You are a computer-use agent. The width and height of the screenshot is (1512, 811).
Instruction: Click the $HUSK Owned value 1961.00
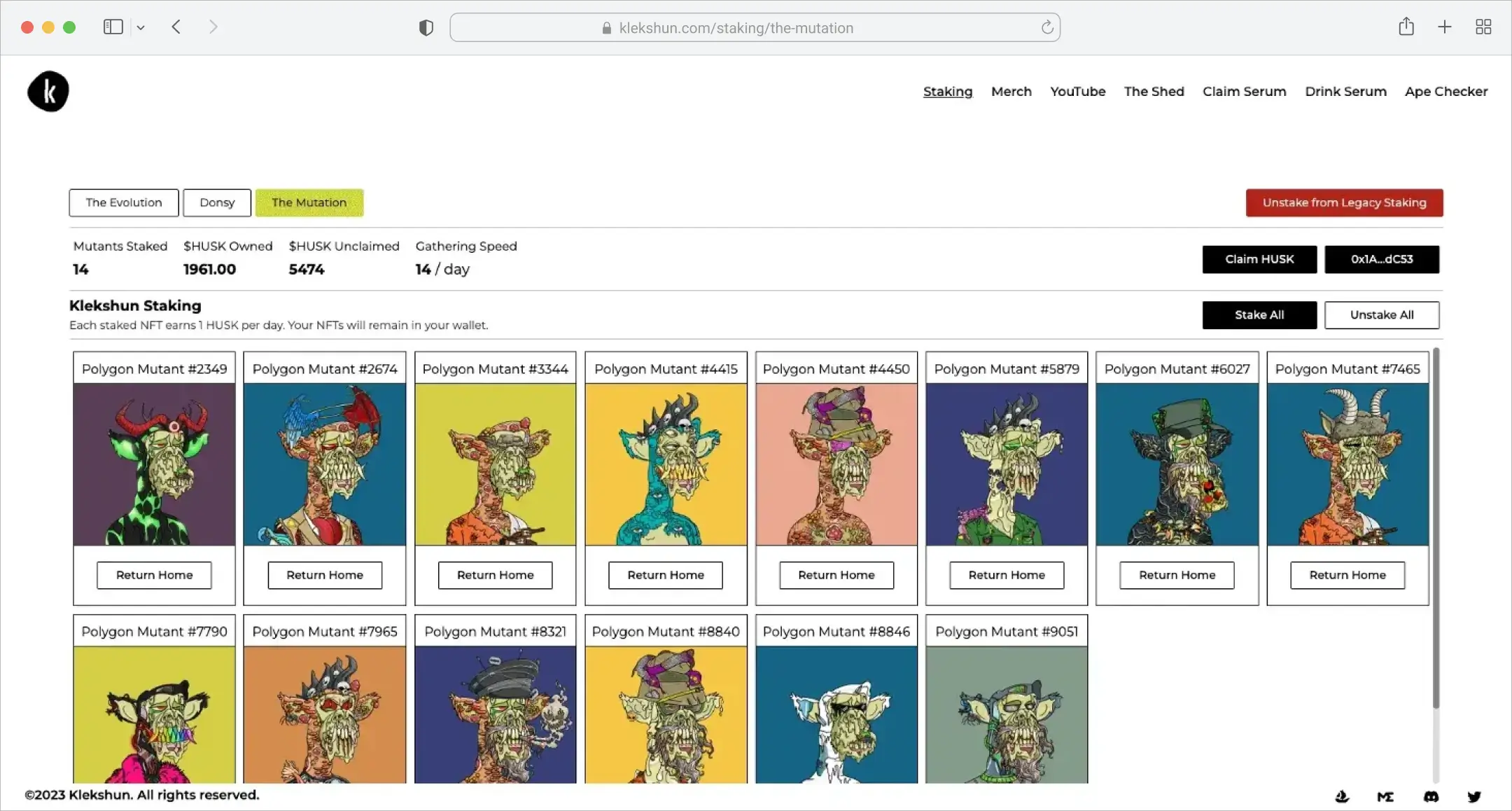pyautogui.click(x=210, y=270)
